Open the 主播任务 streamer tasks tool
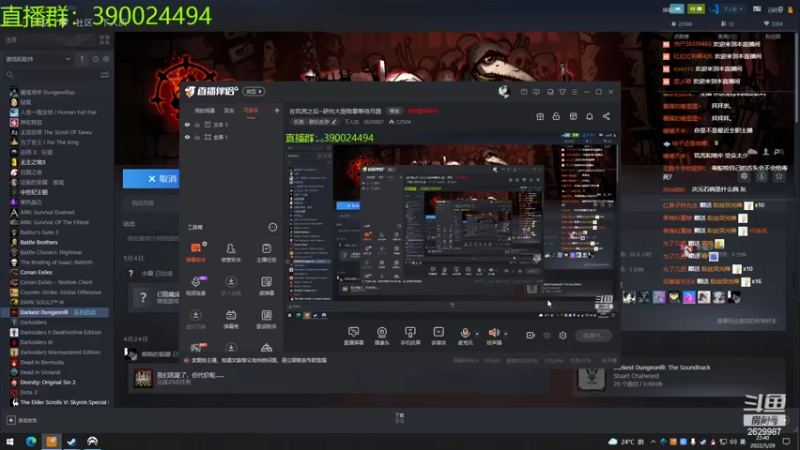Image resolution: width=800 pixels, height=450 pixels. coord(266,252)
